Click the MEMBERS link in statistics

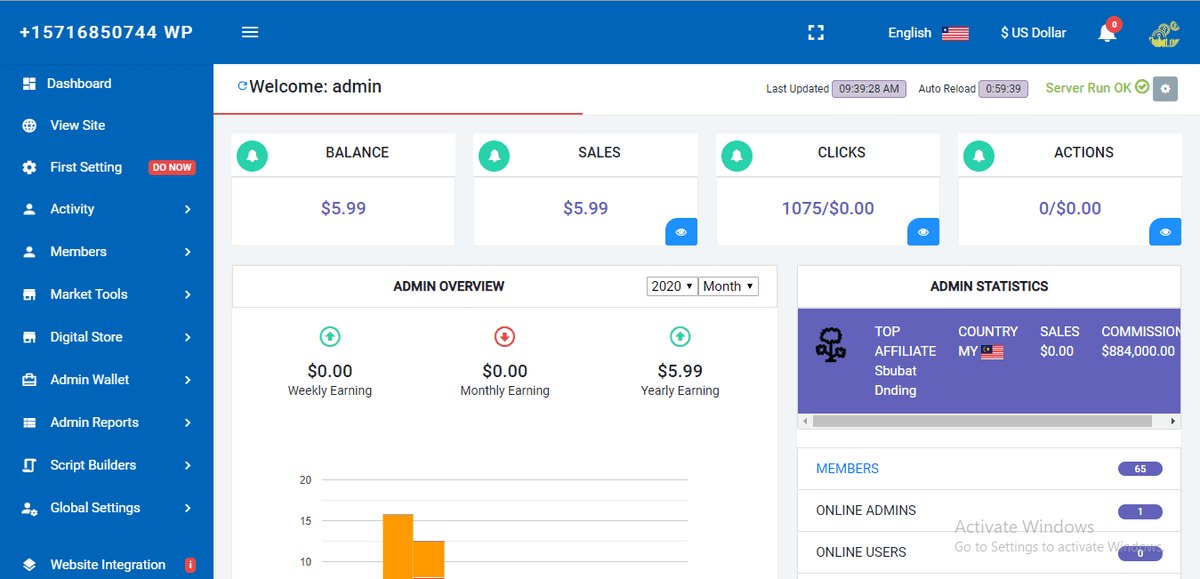pyautogui.click(x=847, y=468)
